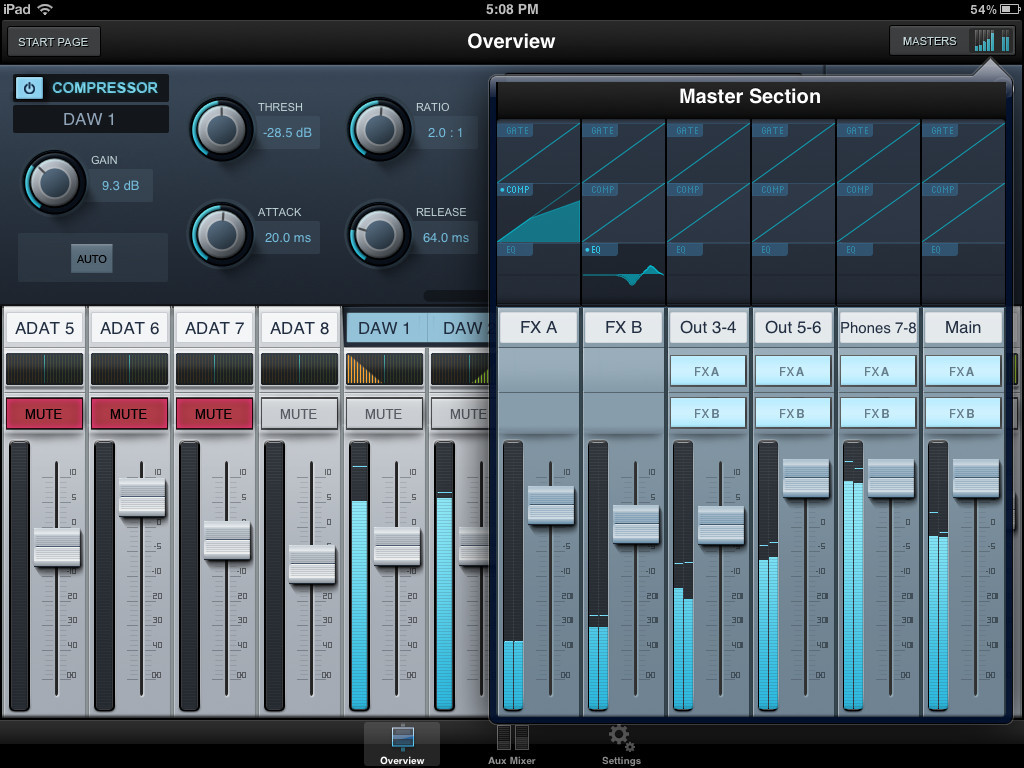Click the RATIO knob
1024x768 pixels.
coord(379,129)
